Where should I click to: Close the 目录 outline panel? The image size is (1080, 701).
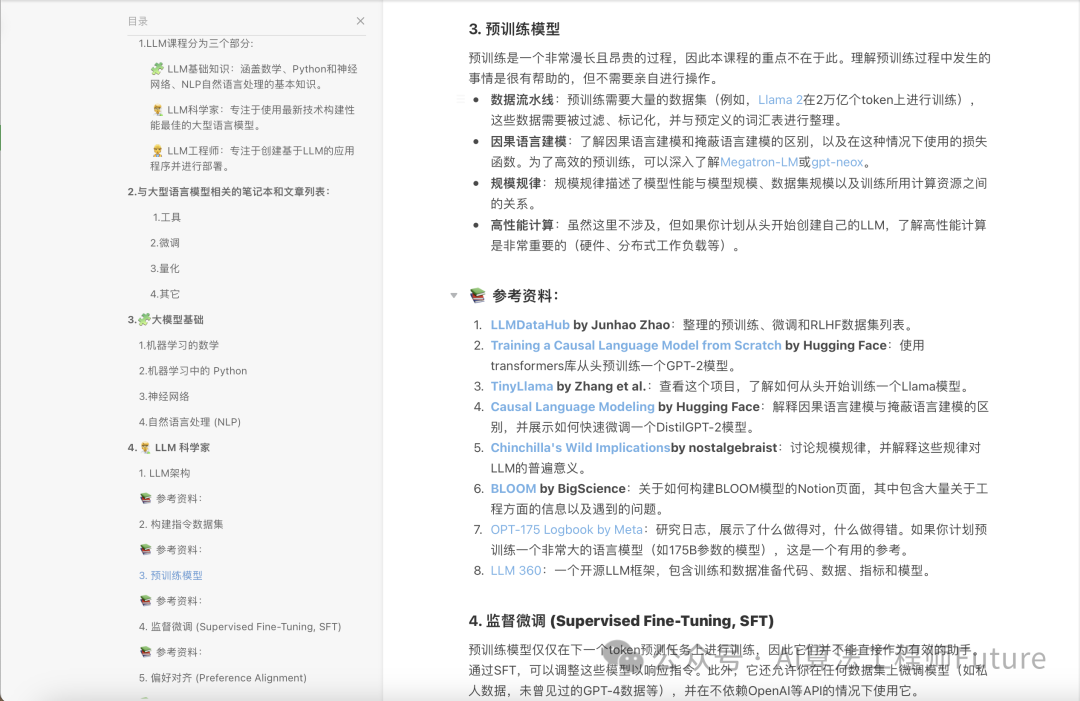[360, 21]
